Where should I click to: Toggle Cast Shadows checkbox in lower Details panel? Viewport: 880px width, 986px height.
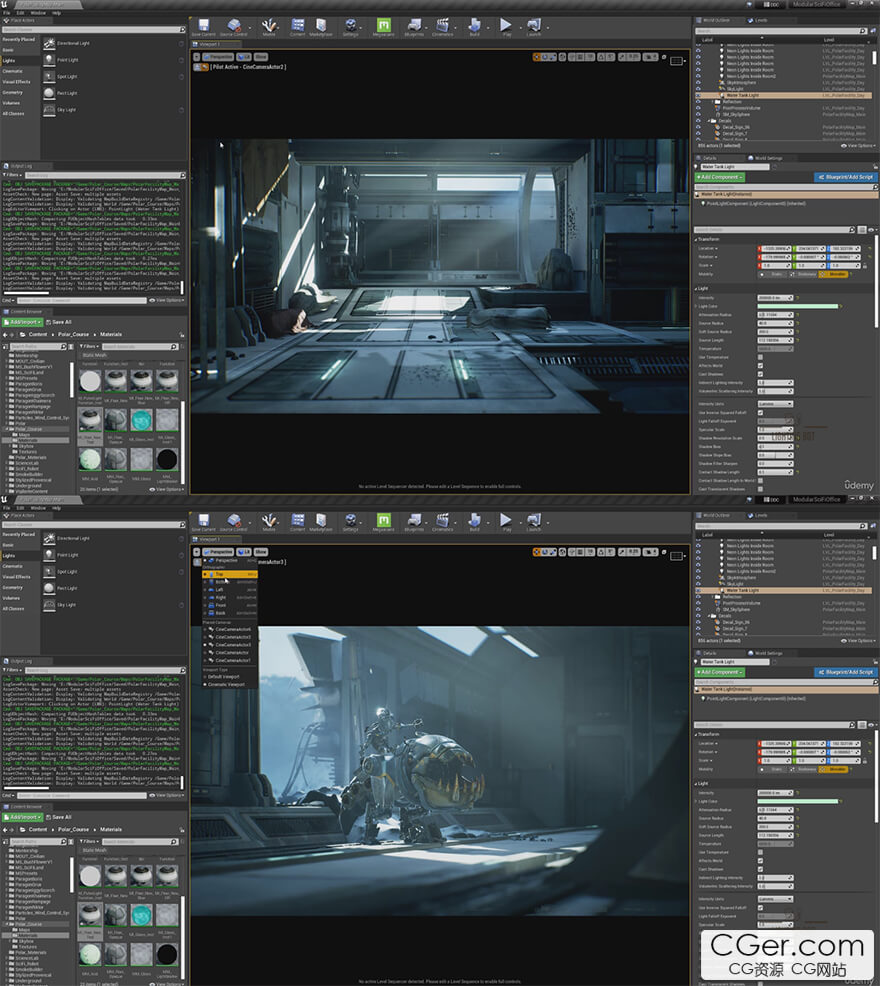tap(760, 869)
